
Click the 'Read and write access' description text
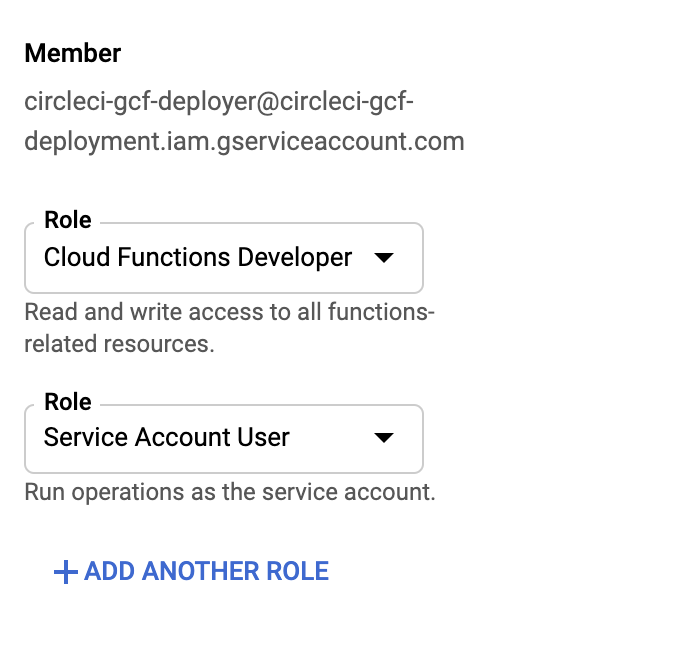pos(229,312)
